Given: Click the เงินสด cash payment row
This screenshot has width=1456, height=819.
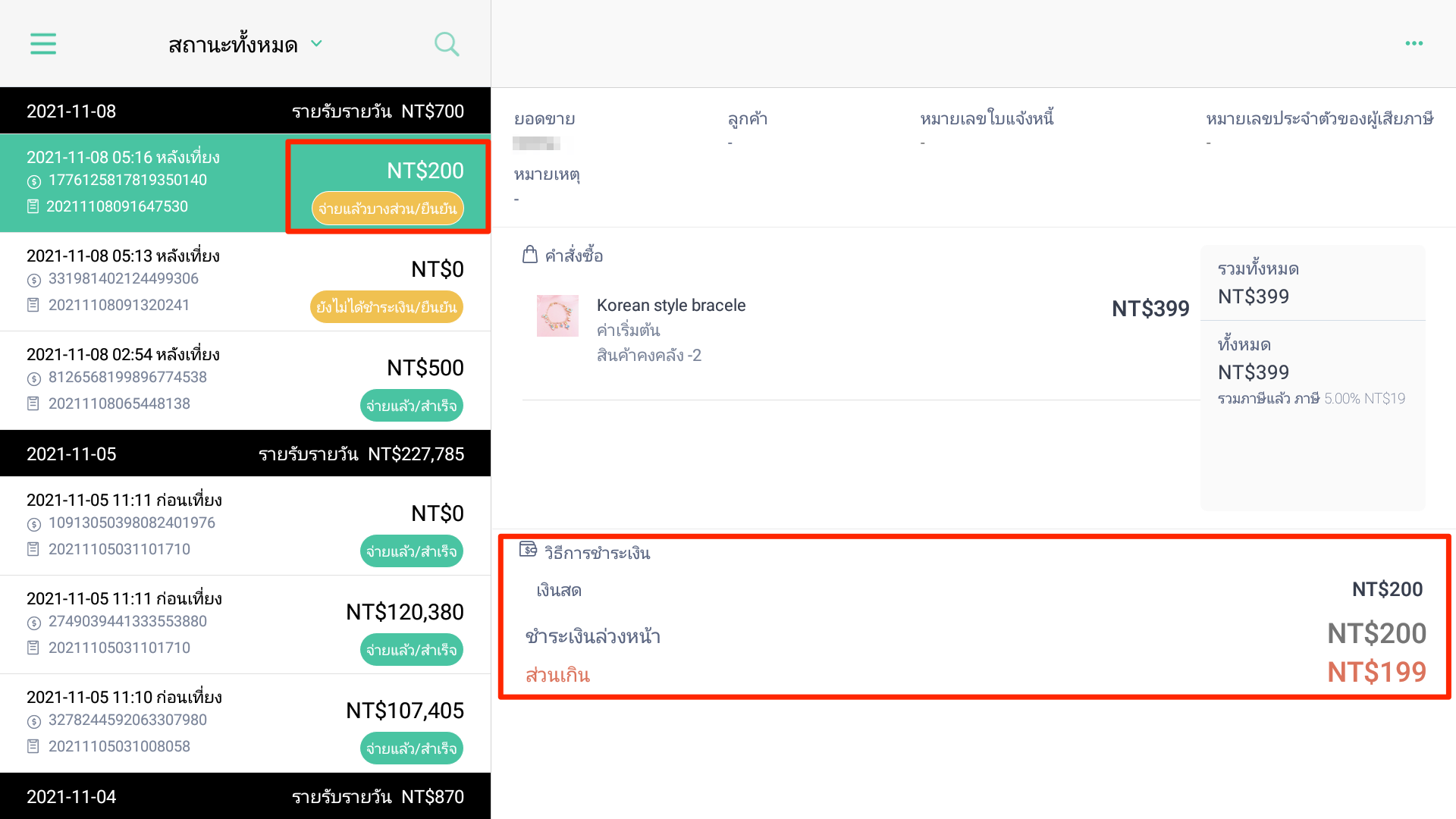Looking at the screenshot, I should (979, 589).
